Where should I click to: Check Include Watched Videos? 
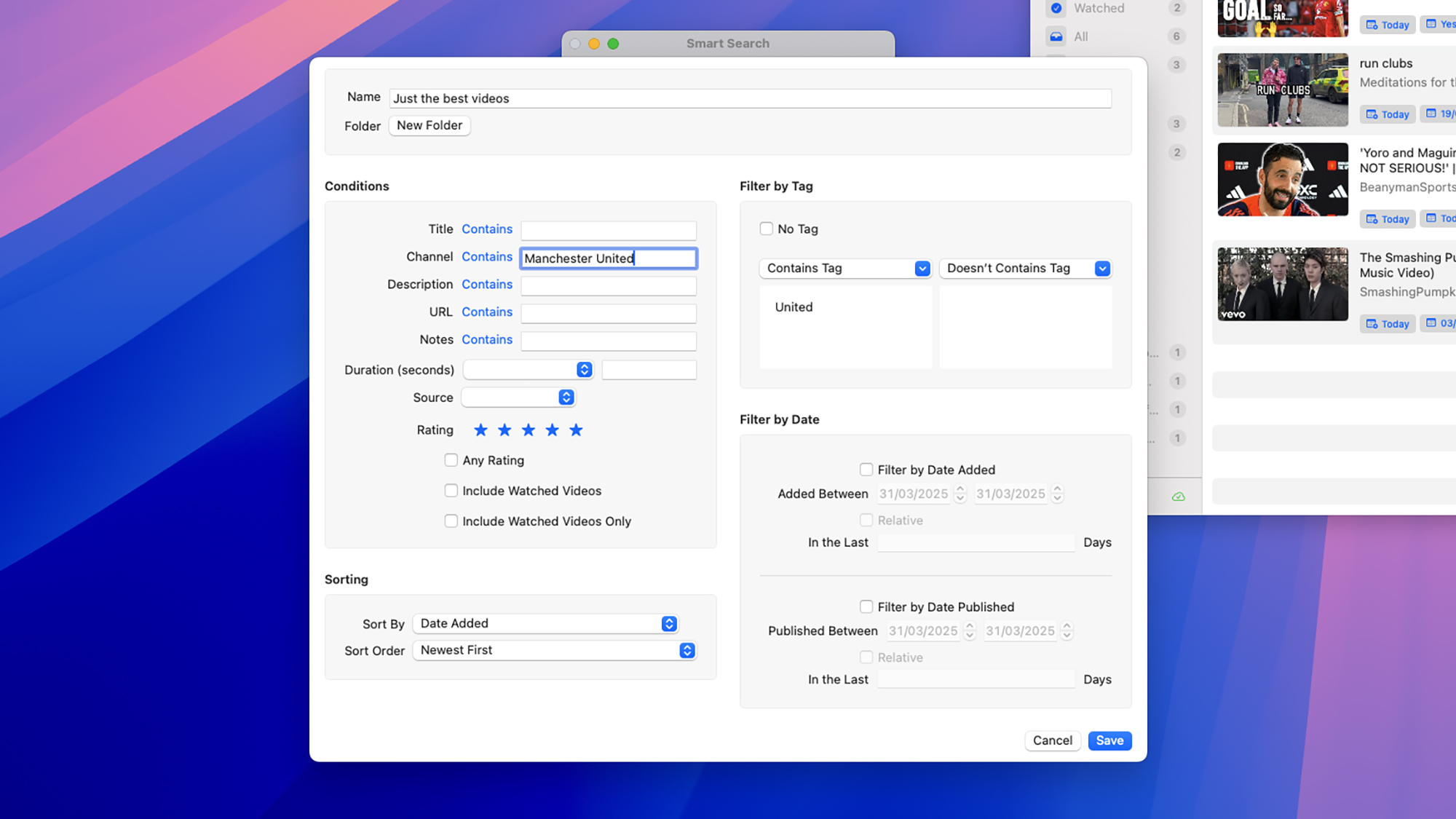point(451,491)
